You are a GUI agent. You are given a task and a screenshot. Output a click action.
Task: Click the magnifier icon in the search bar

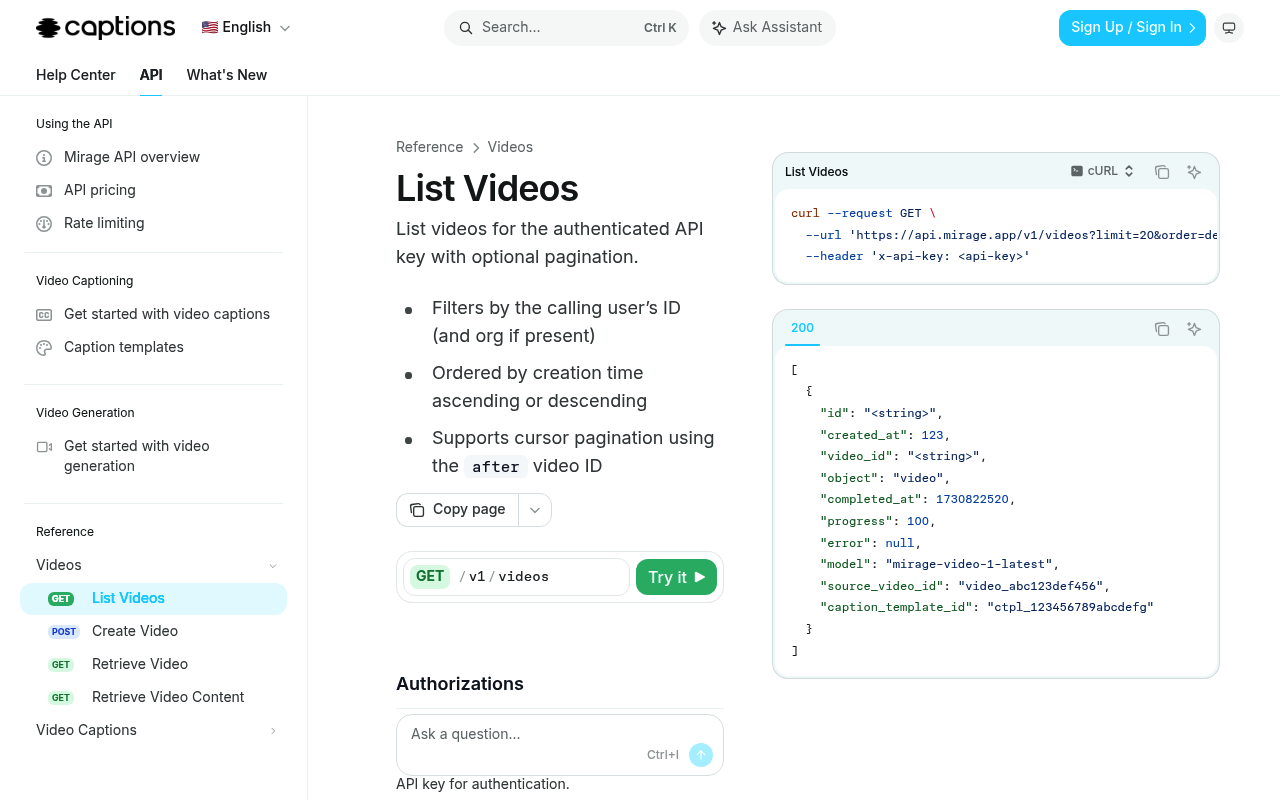point(466,28)
